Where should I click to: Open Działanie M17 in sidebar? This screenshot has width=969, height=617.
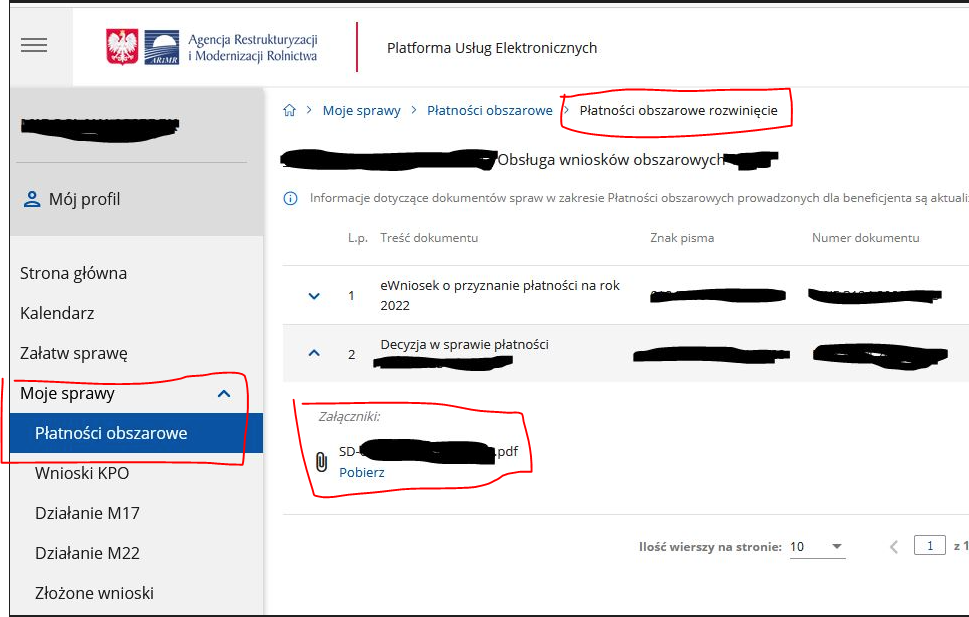coord(87,513)
